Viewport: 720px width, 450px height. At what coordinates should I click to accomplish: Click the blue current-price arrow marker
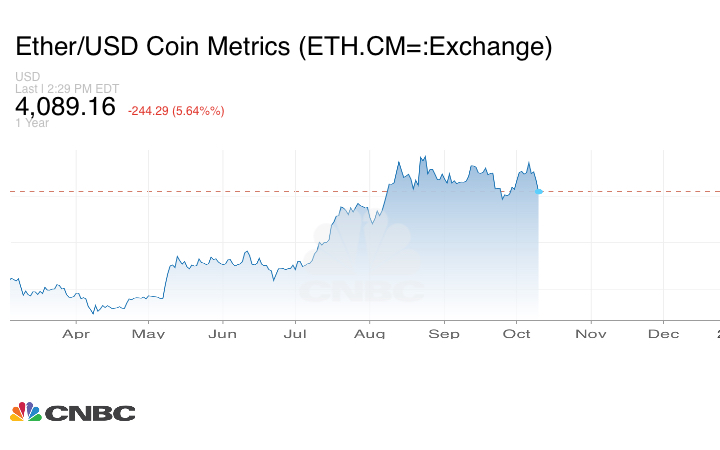point(540,191)
